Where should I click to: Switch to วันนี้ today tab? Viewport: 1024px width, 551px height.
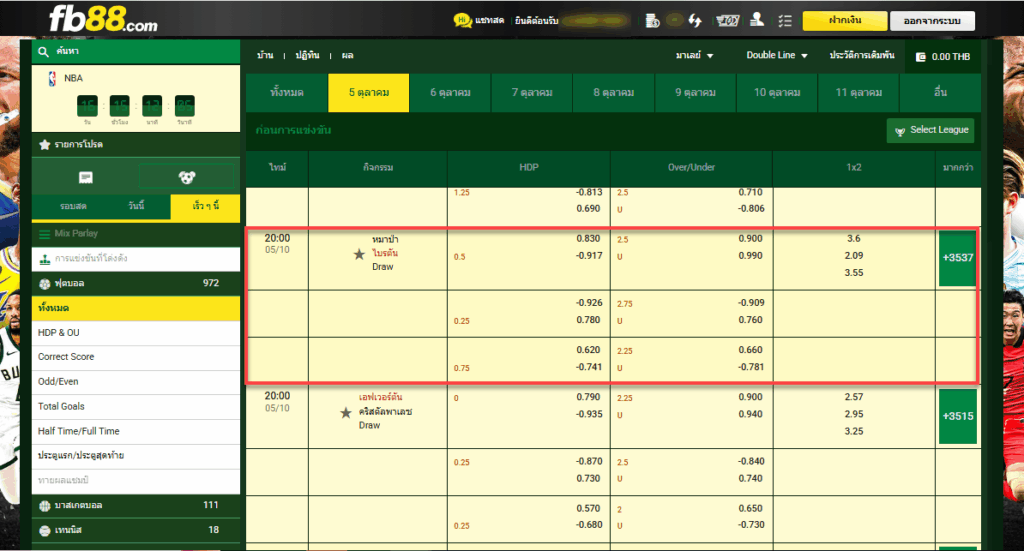(x=136, y=206)
